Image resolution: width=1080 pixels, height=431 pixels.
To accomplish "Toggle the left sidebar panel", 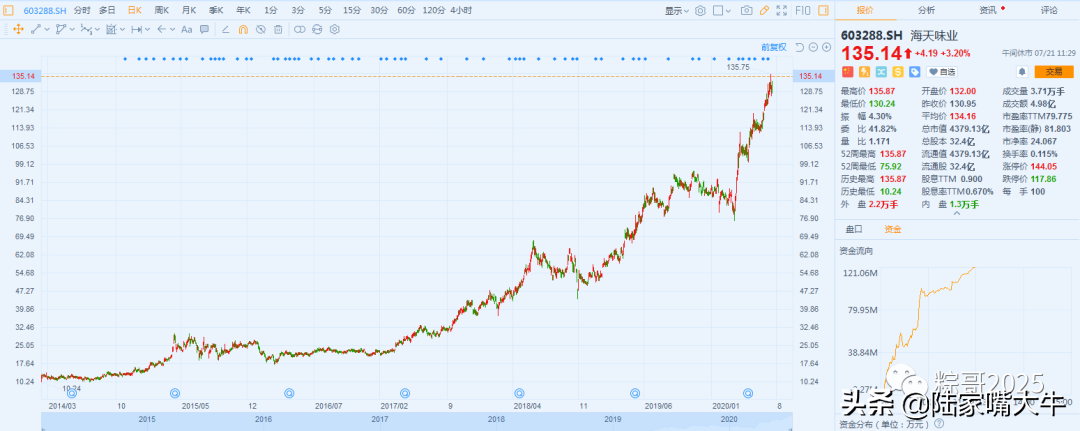I will pos(8,10).
